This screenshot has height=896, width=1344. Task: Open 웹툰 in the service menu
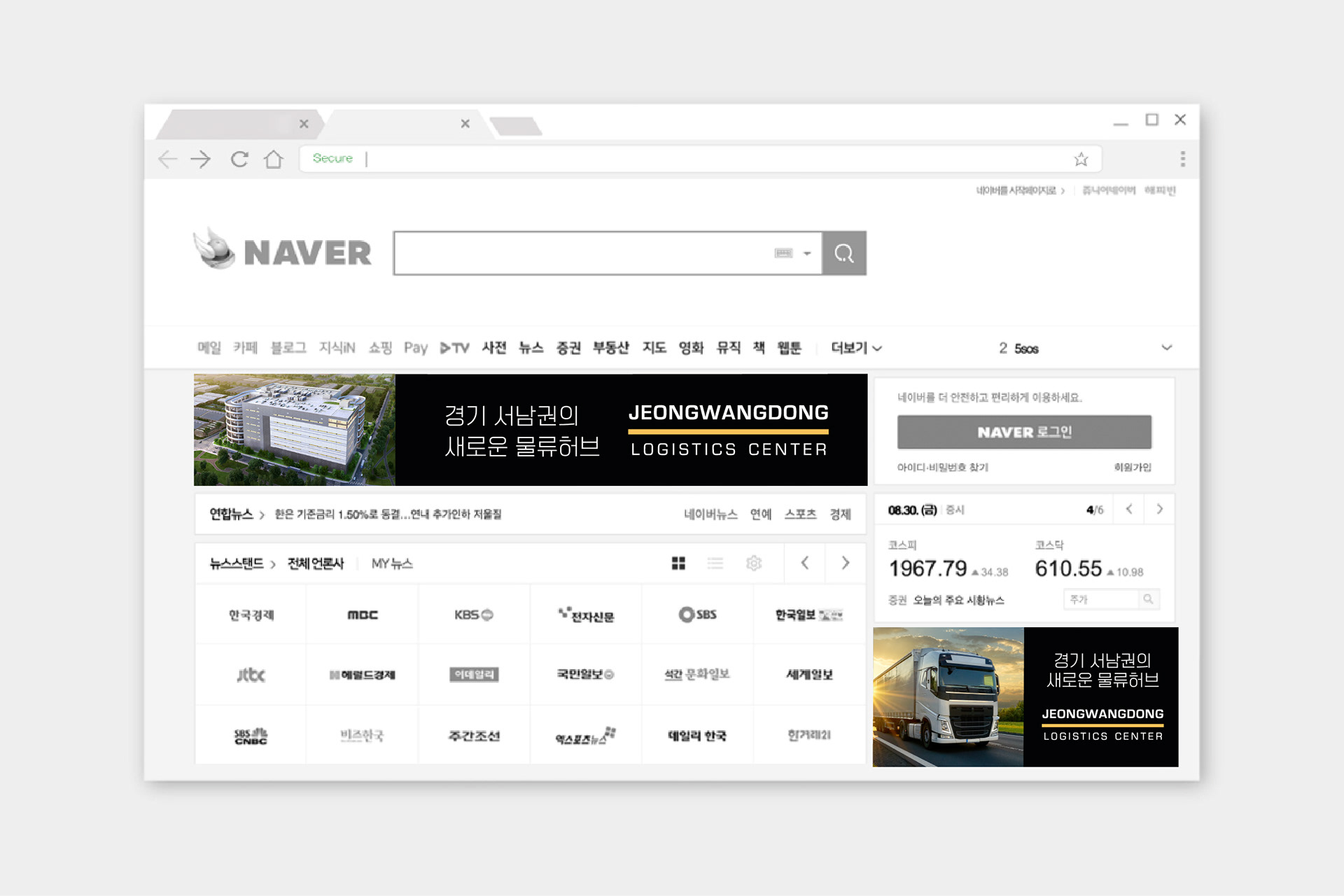789,348
